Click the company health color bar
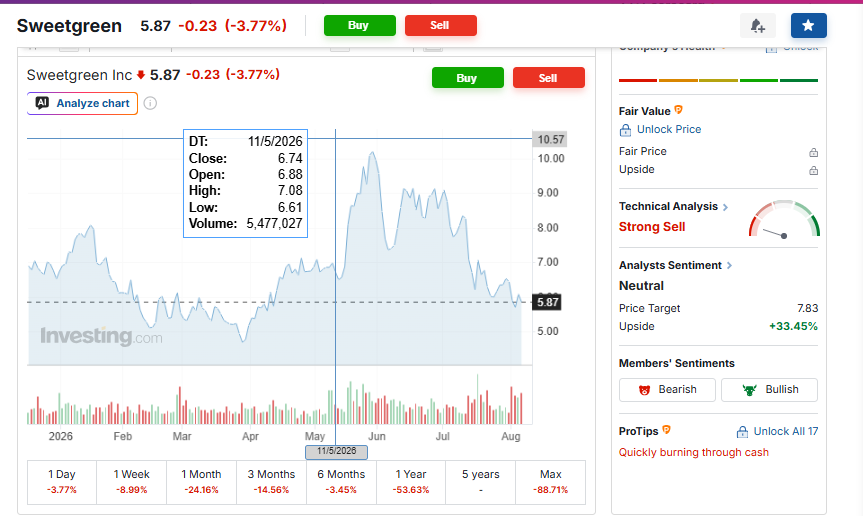863x516 pixels. point(718,80)
